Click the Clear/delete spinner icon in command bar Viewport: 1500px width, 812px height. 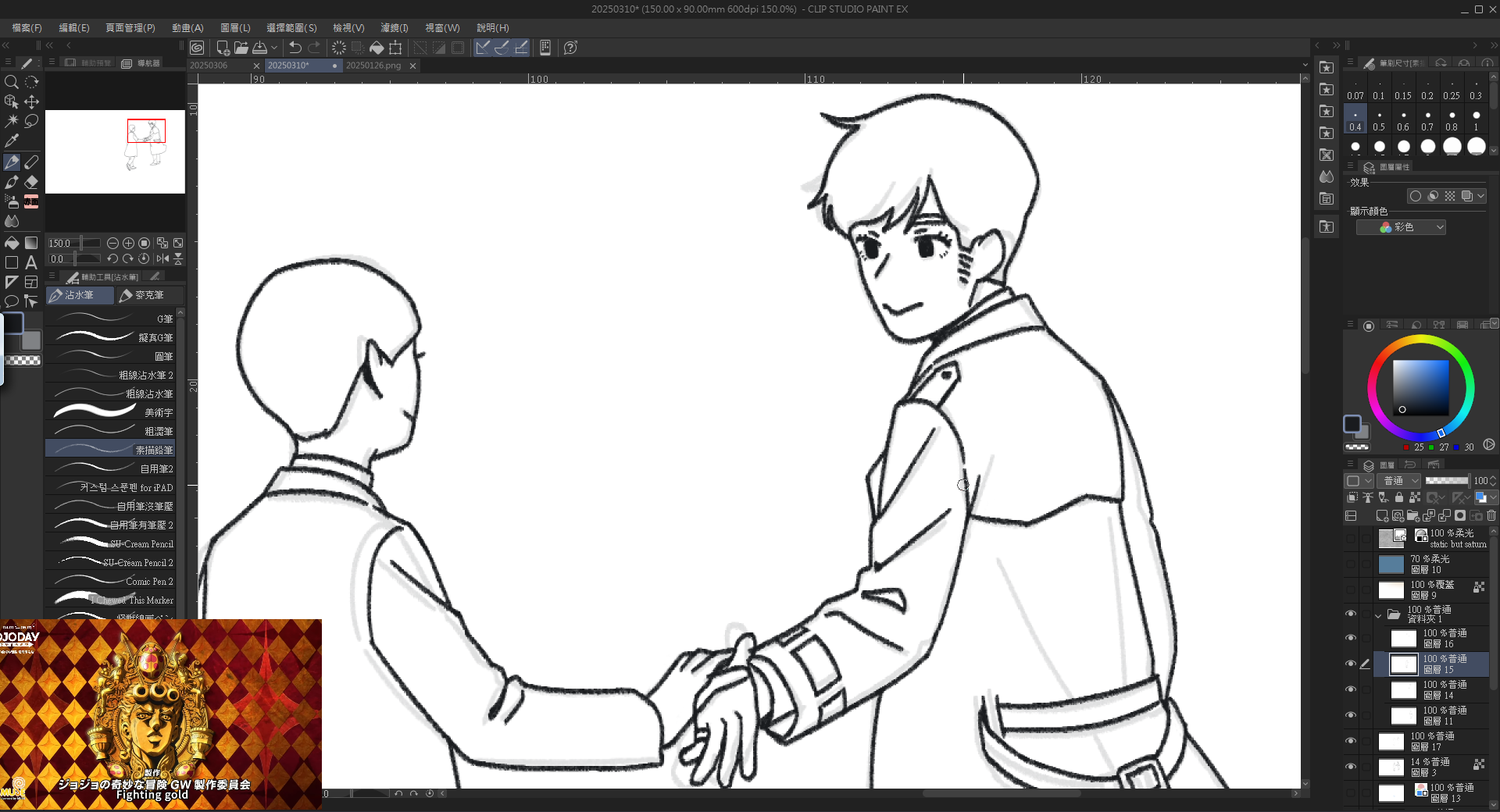pos(339,48)
